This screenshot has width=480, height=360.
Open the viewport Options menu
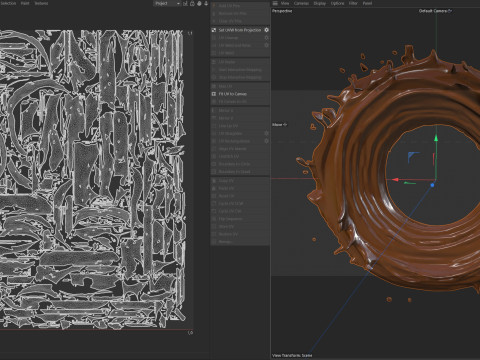pos(337,3)
